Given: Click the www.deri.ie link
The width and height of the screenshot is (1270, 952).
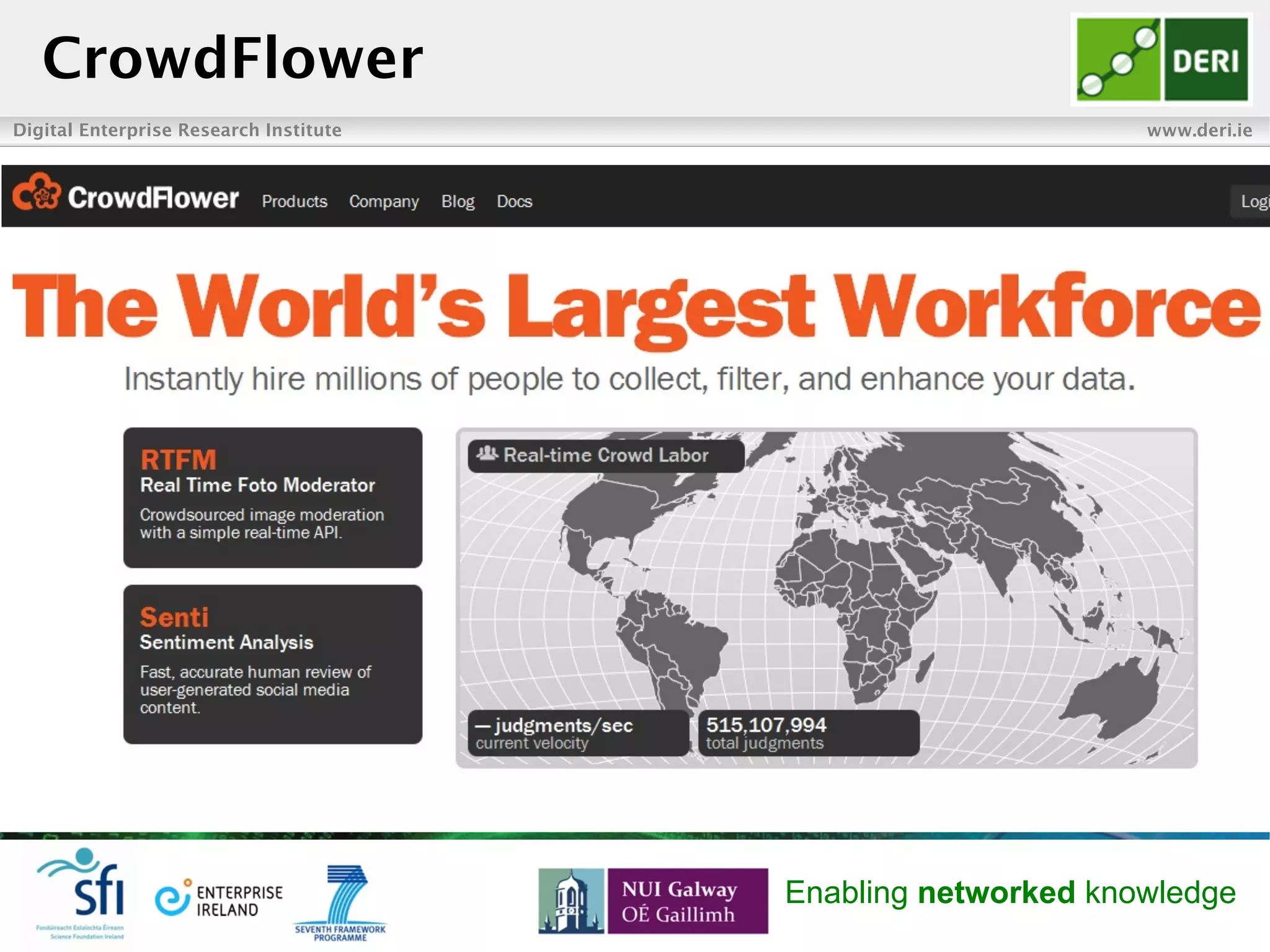Looking at the screenshot, I should [1199, 130].
